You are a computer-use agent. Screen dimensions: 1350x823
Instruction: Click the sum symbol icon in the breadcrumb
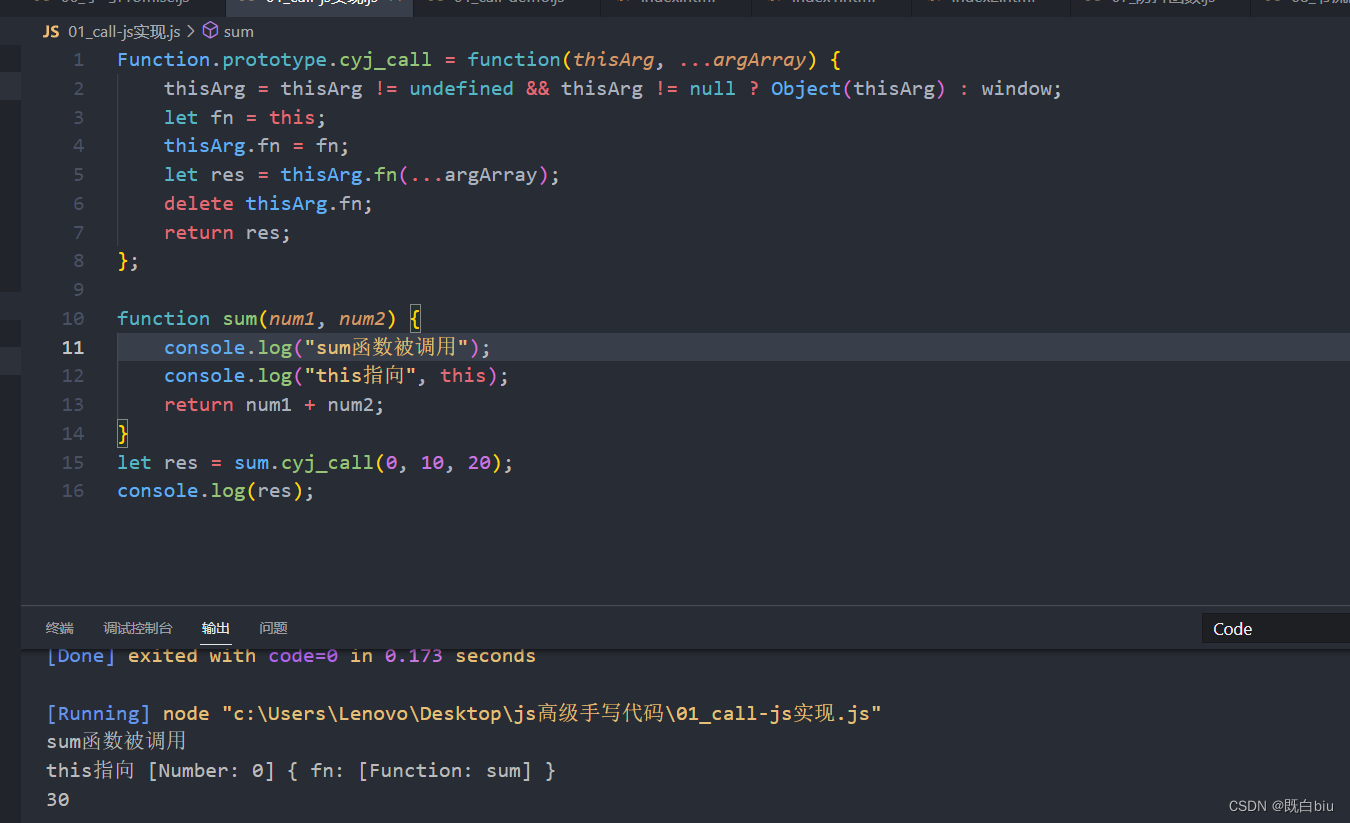click(210, 31)
